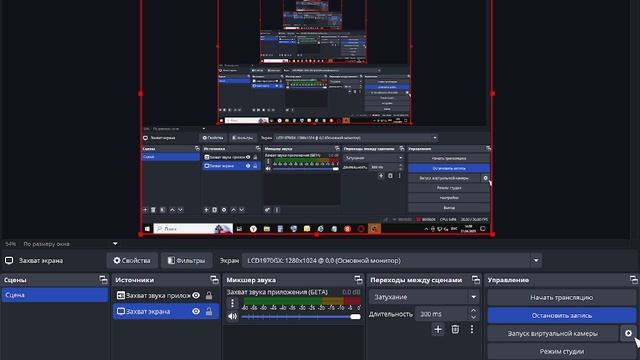Scene filters icon in preview's Сцены panel
640x360 pixels.
pos(162,210)
